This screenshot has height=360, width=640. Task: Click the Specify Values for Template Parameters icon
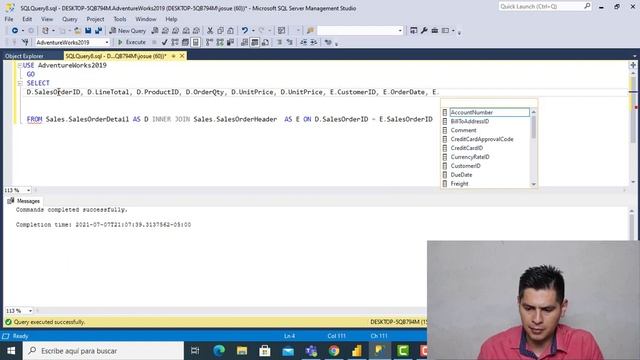328,42
